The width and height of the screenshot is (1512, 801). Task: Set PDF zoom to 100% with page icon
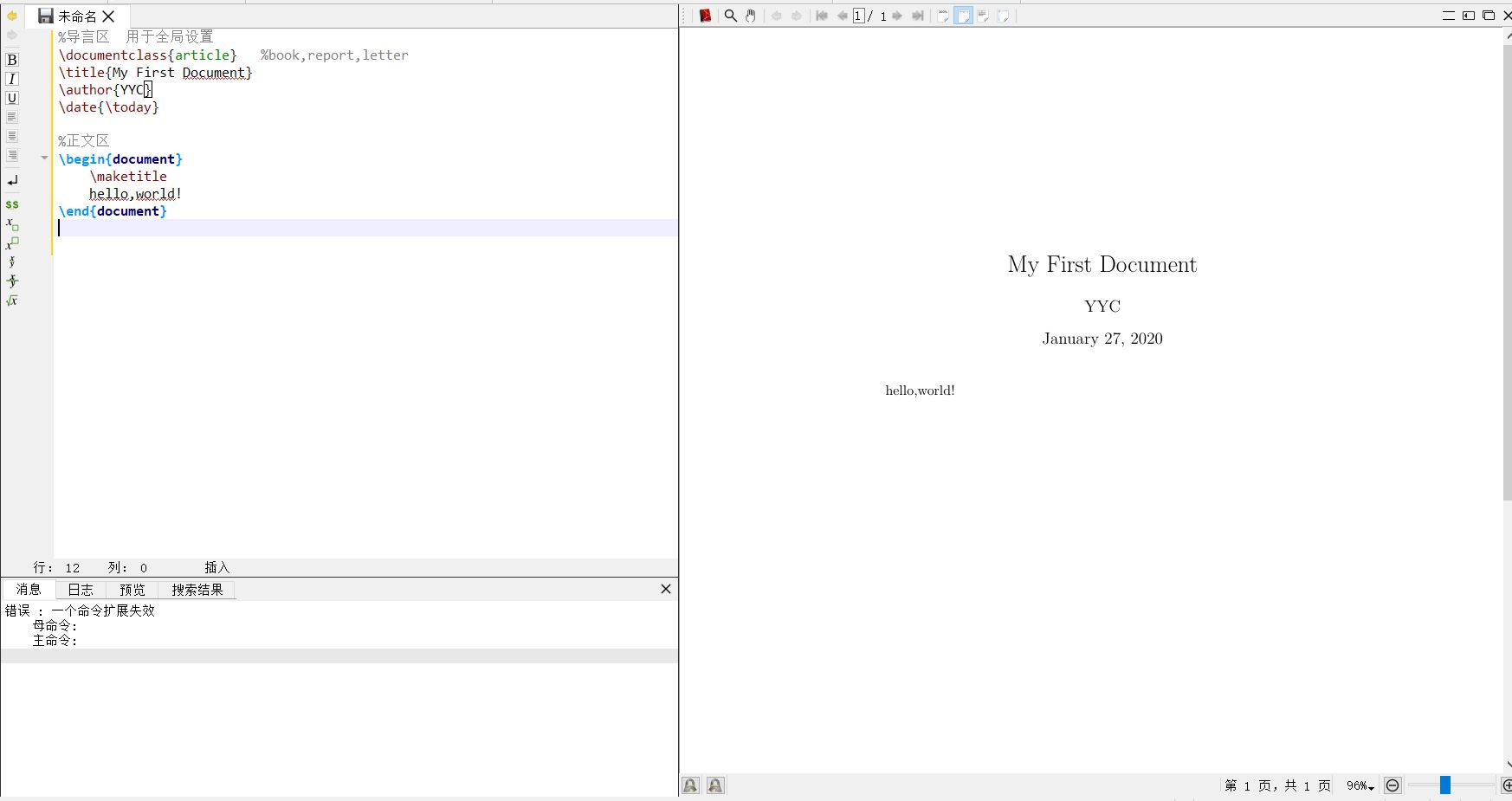click(x=943, y=16)
